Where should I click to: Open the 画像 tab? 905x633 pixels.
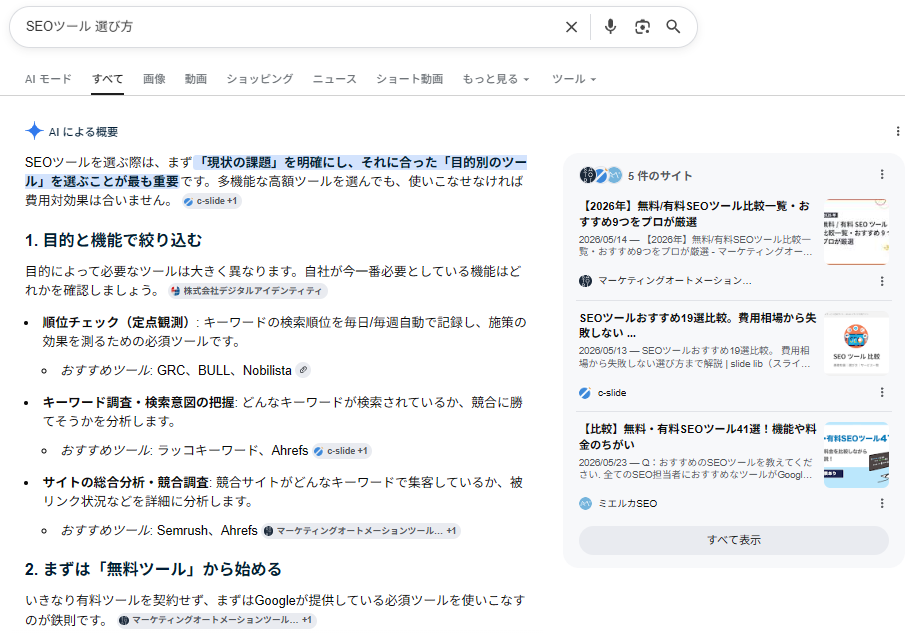coord(154,79)
